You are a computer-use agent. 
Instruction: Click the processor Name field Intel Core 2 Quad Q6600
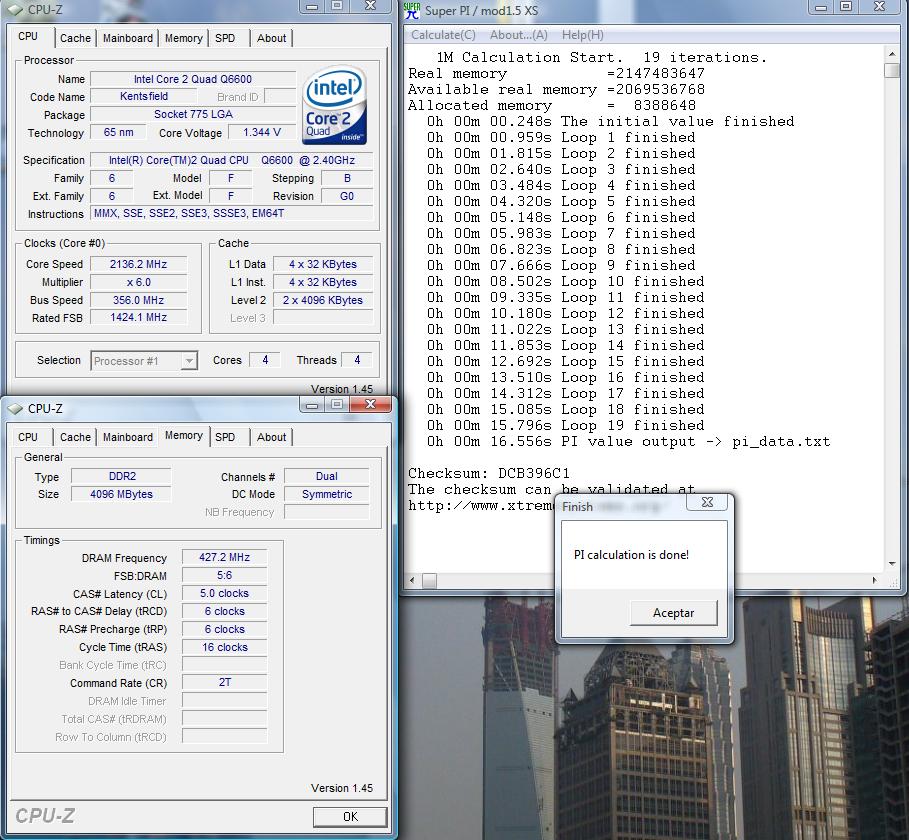(x=193, y=79)
